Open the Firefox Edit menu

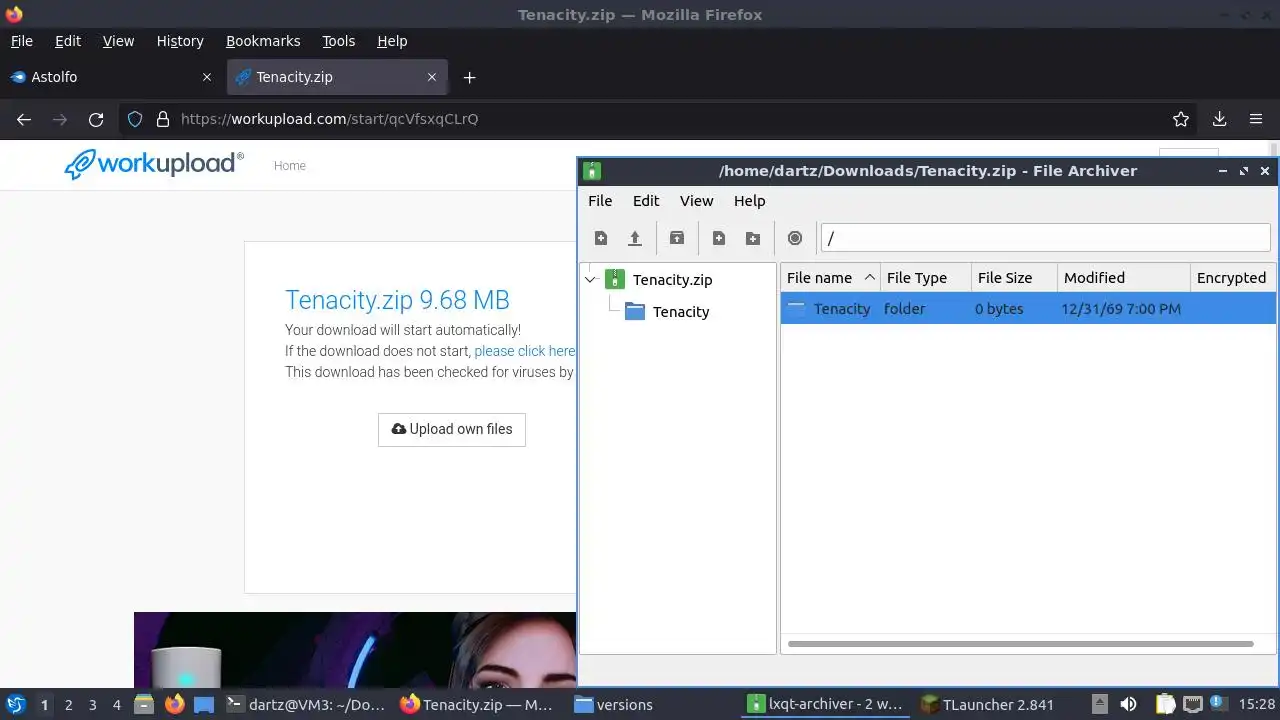(x=68, y=41)
